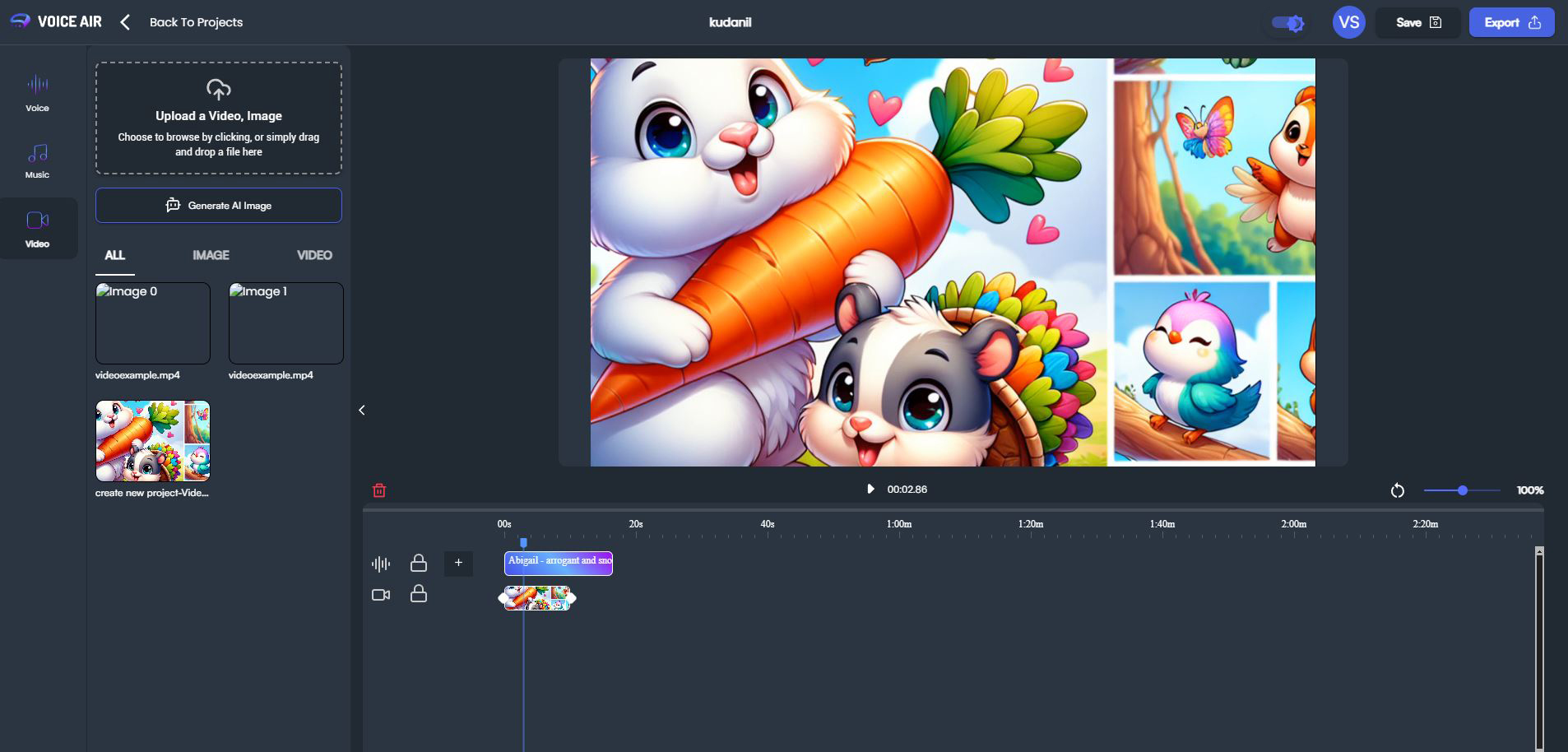Viewport: 1568px width, 752px height.
Task: Click the reset zoom circular arrow icon
Action: click(x=1397, y=490)
